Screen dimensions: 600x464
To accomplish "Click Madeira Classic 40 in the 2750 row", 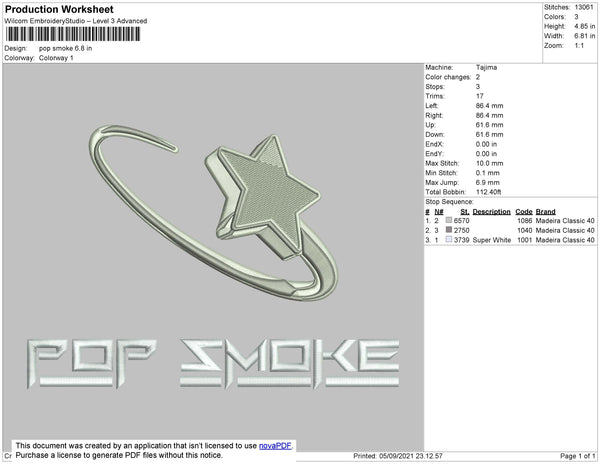I will [x=565, y=230].
